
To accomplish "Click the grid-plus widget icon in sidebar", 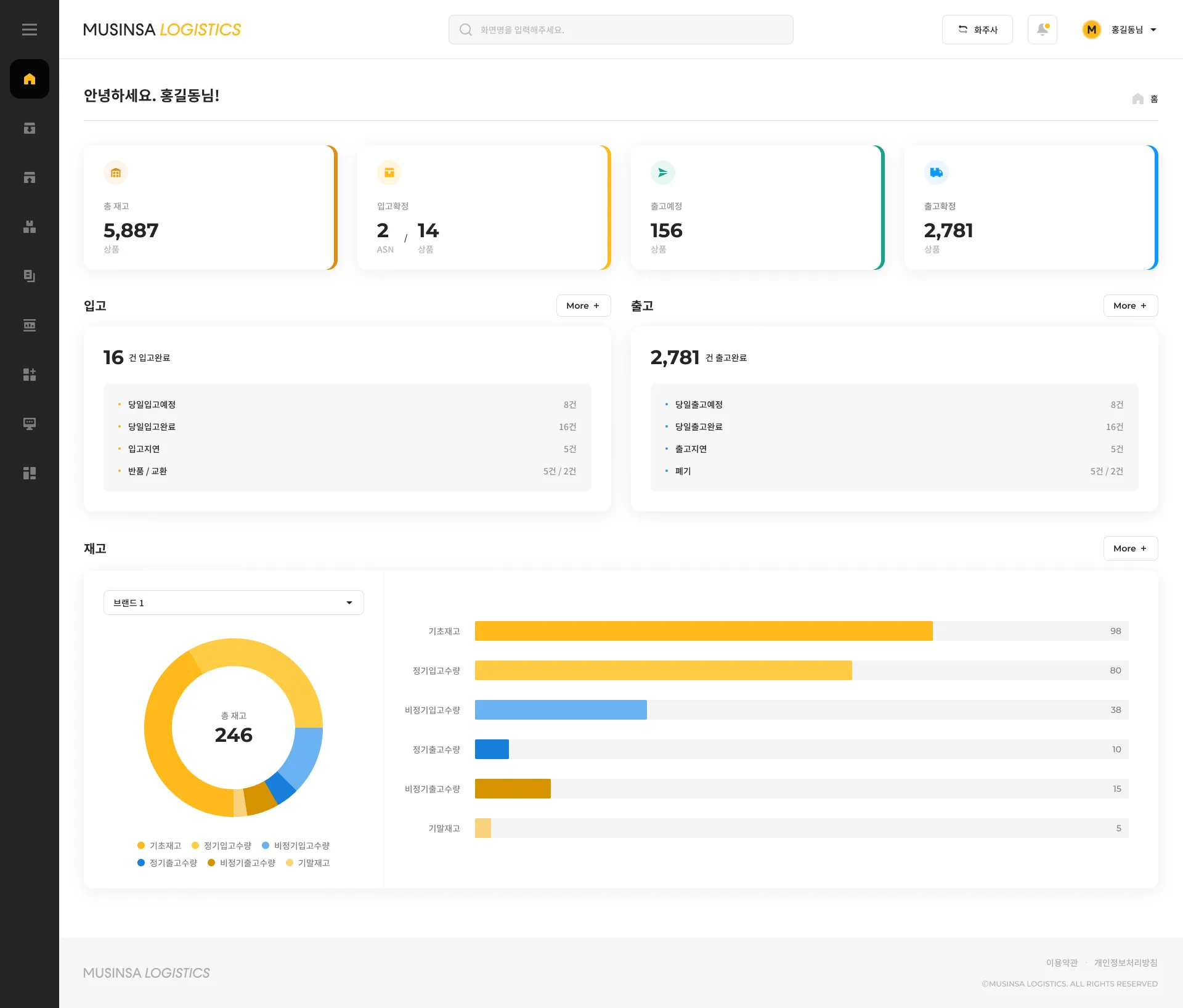I will [x=29, y=375].
